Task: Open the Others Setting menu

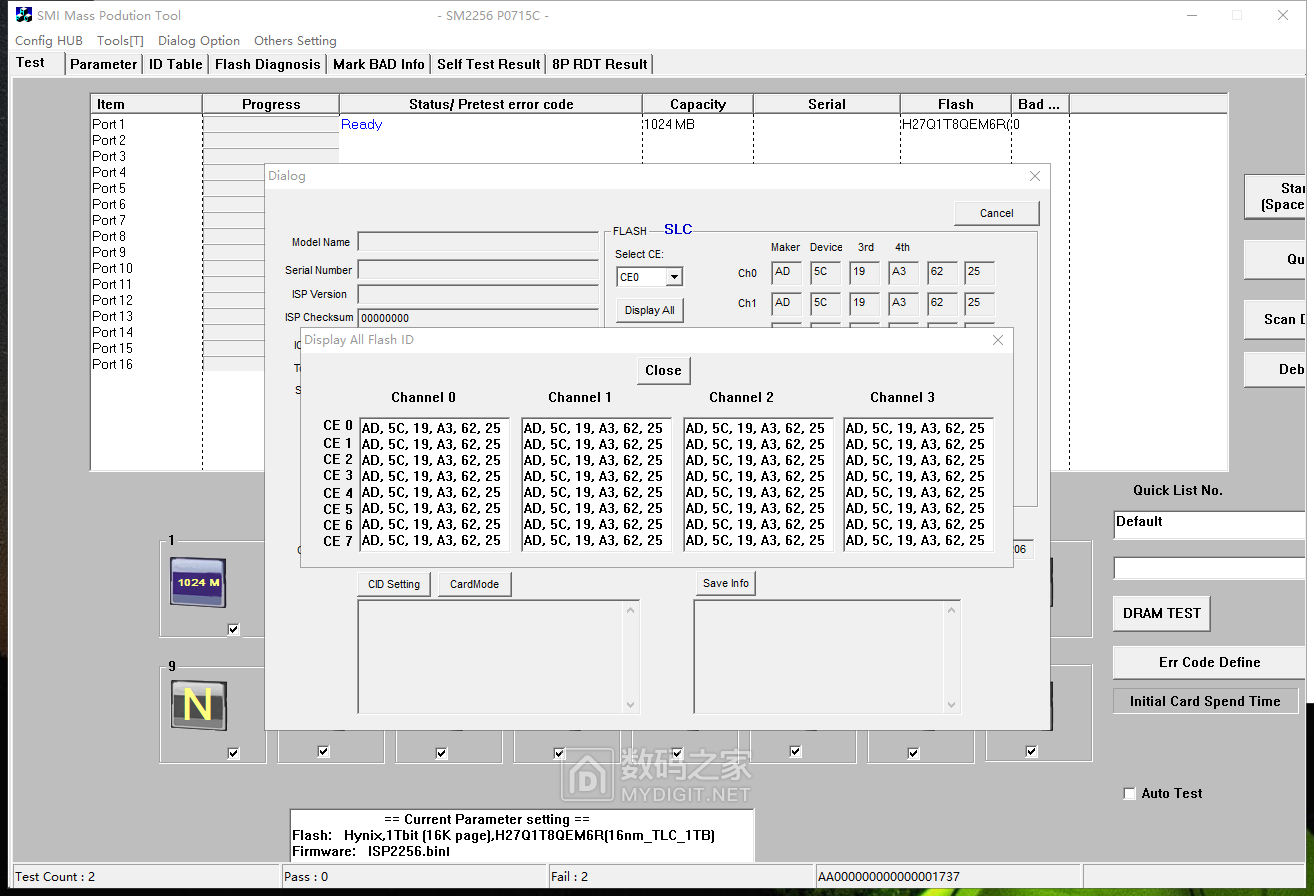Action: (x=295, y=41)
